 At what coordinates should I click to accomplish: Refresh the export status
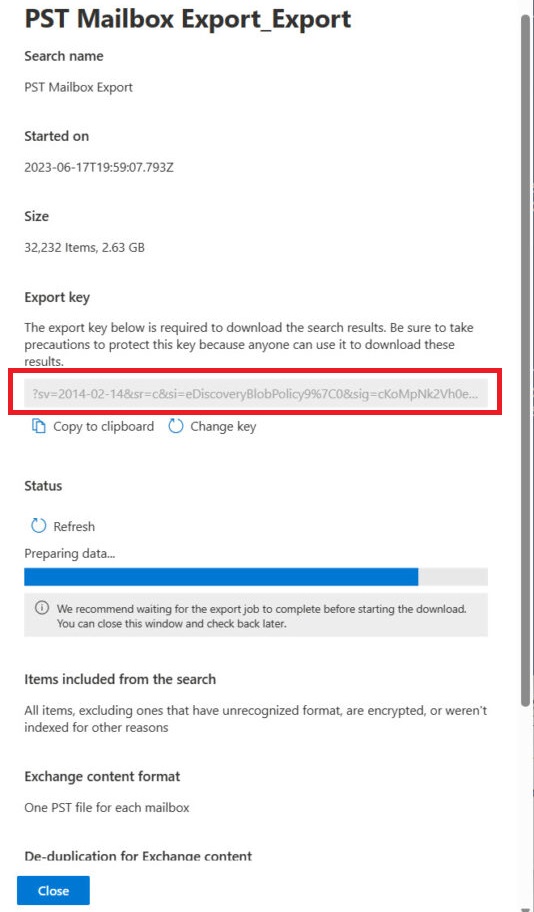63,526
